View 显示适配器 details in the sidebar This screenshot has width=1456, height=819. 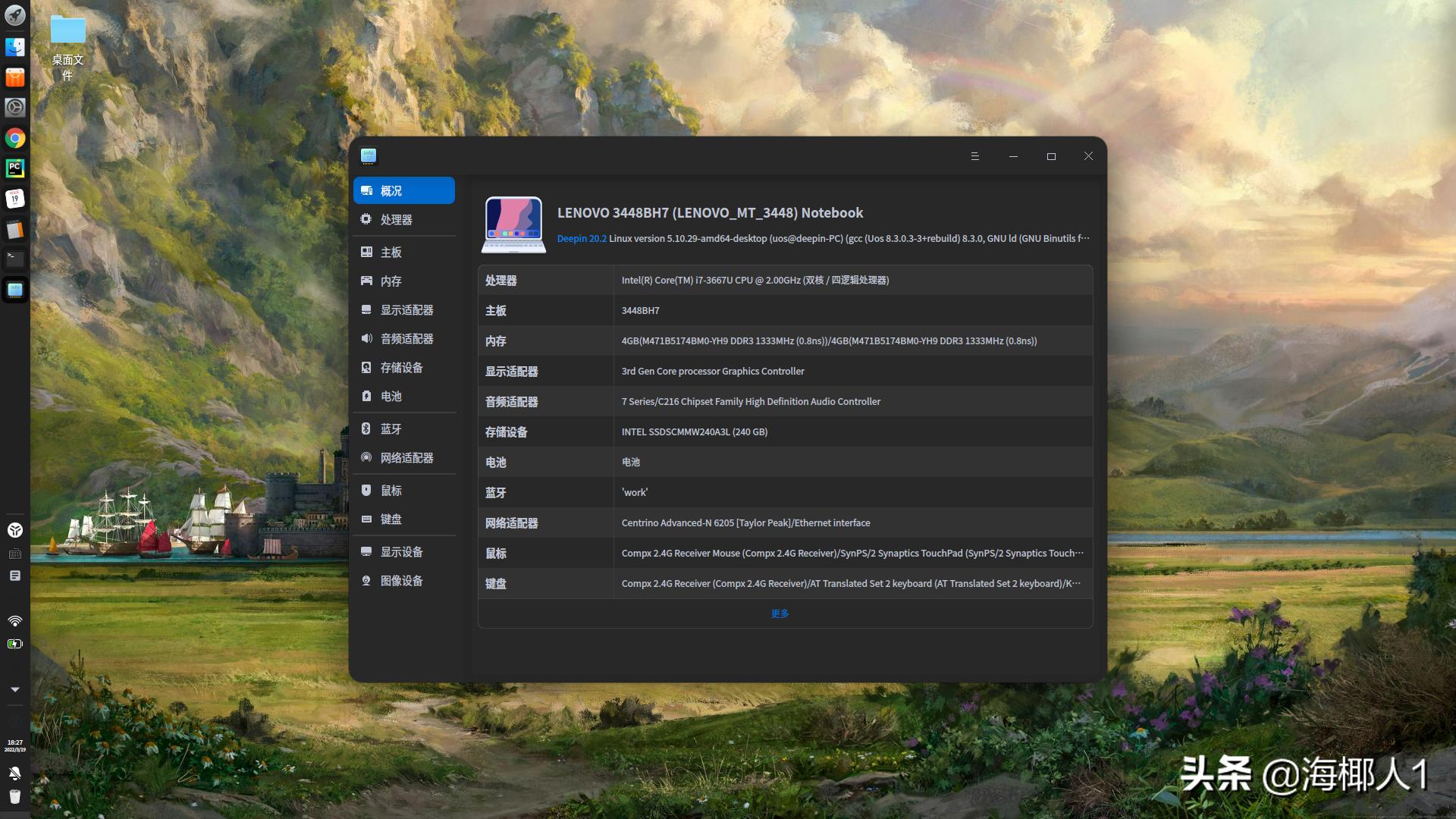tap(407, 309)
